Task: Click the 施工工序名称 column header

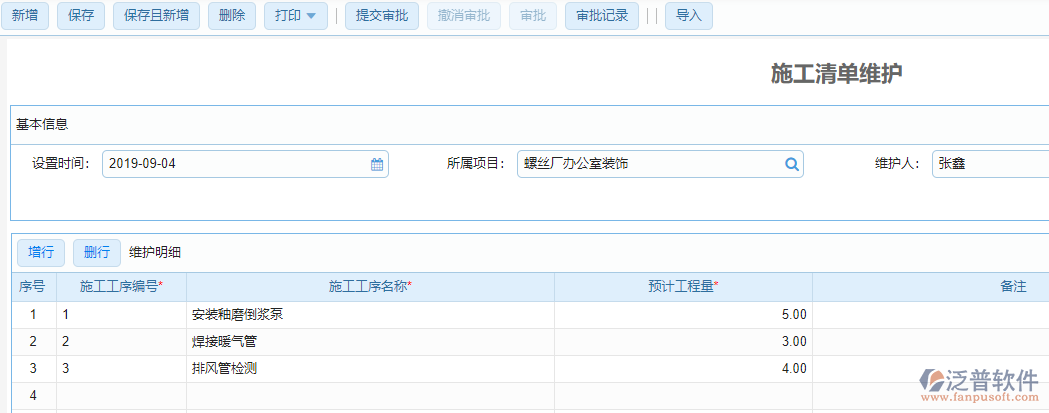Action: 370,287
